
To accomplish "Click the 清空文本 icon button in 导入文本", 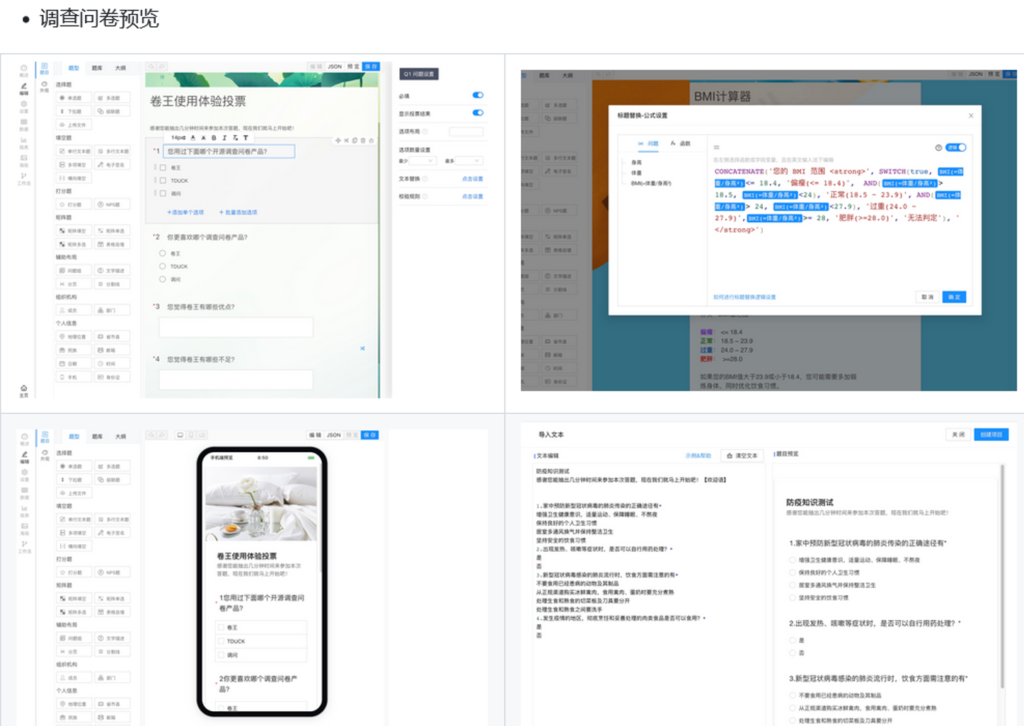I will click(742, 455).
